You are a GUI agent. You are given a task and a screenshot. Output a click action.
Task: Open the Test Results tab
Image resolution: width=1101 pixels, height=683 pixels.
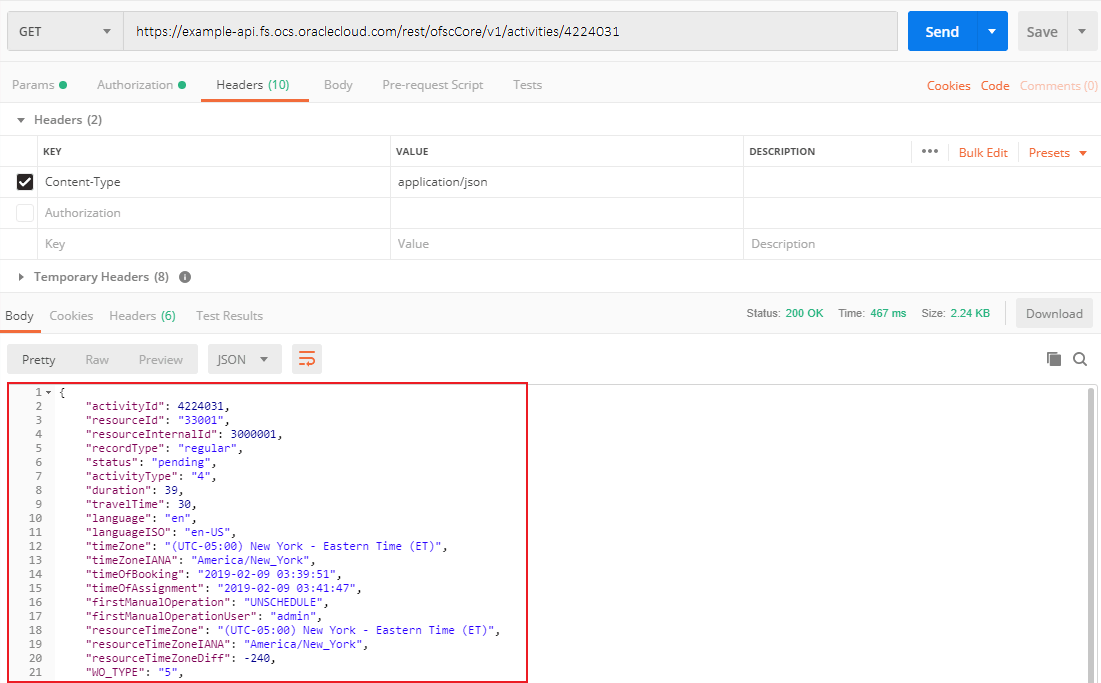[229, 316]
